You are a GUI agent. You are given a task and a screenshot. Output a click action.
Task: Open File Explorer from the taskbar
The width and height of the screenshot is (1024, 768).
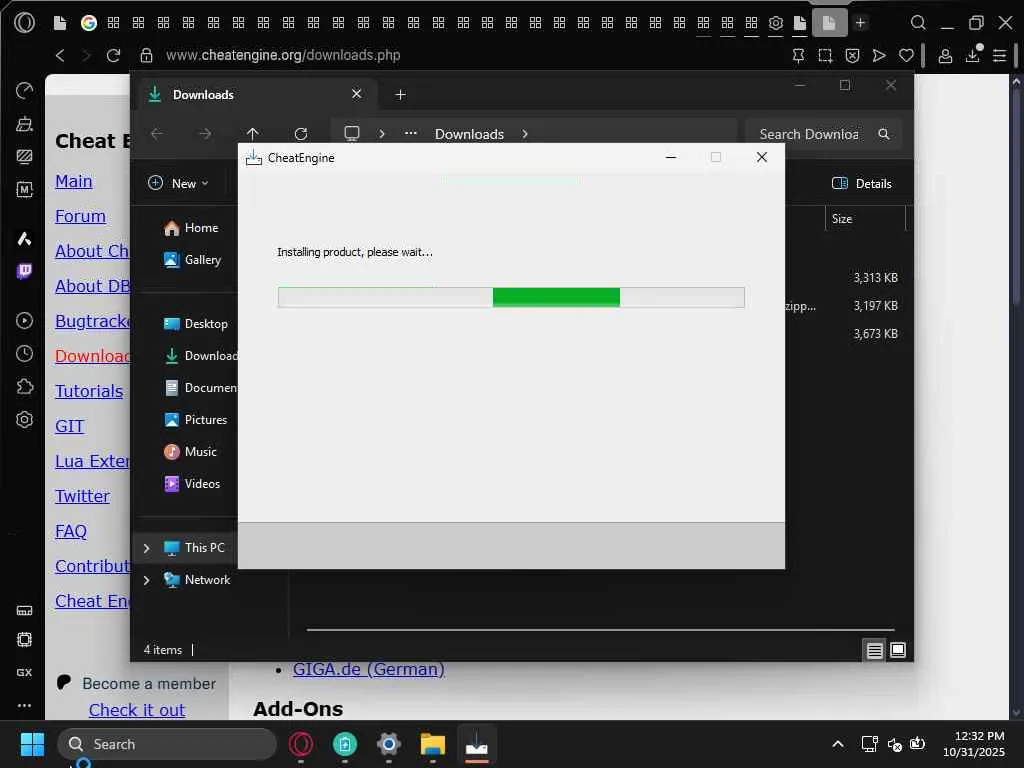pos(432,744)
